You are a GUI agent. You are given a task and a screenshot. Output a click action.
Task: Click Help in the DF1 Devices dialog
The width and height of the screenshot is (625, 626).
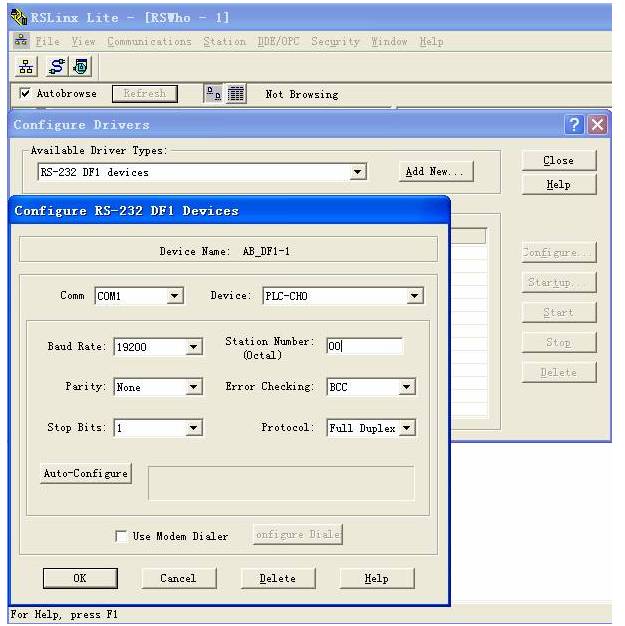(x=377, y=578)
